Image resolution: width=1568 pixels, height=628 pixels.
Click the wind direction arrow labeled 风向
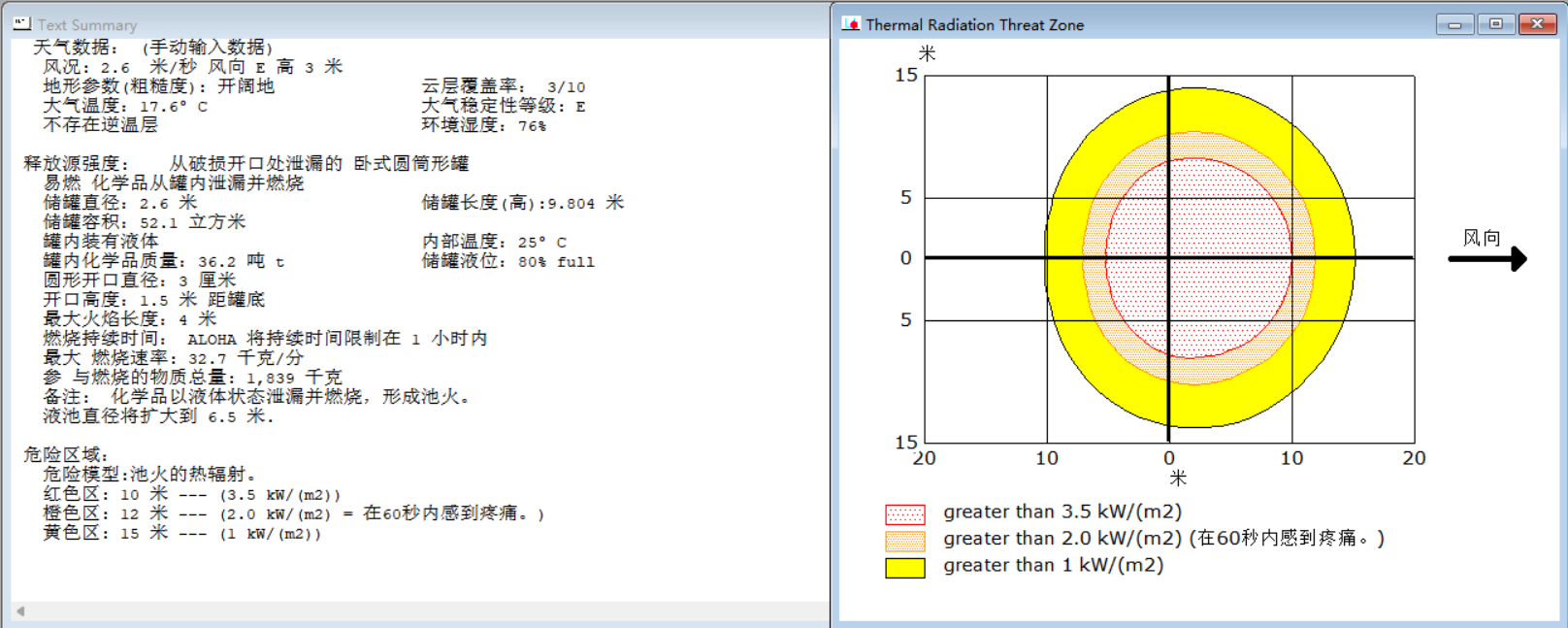click(1487, 258)
